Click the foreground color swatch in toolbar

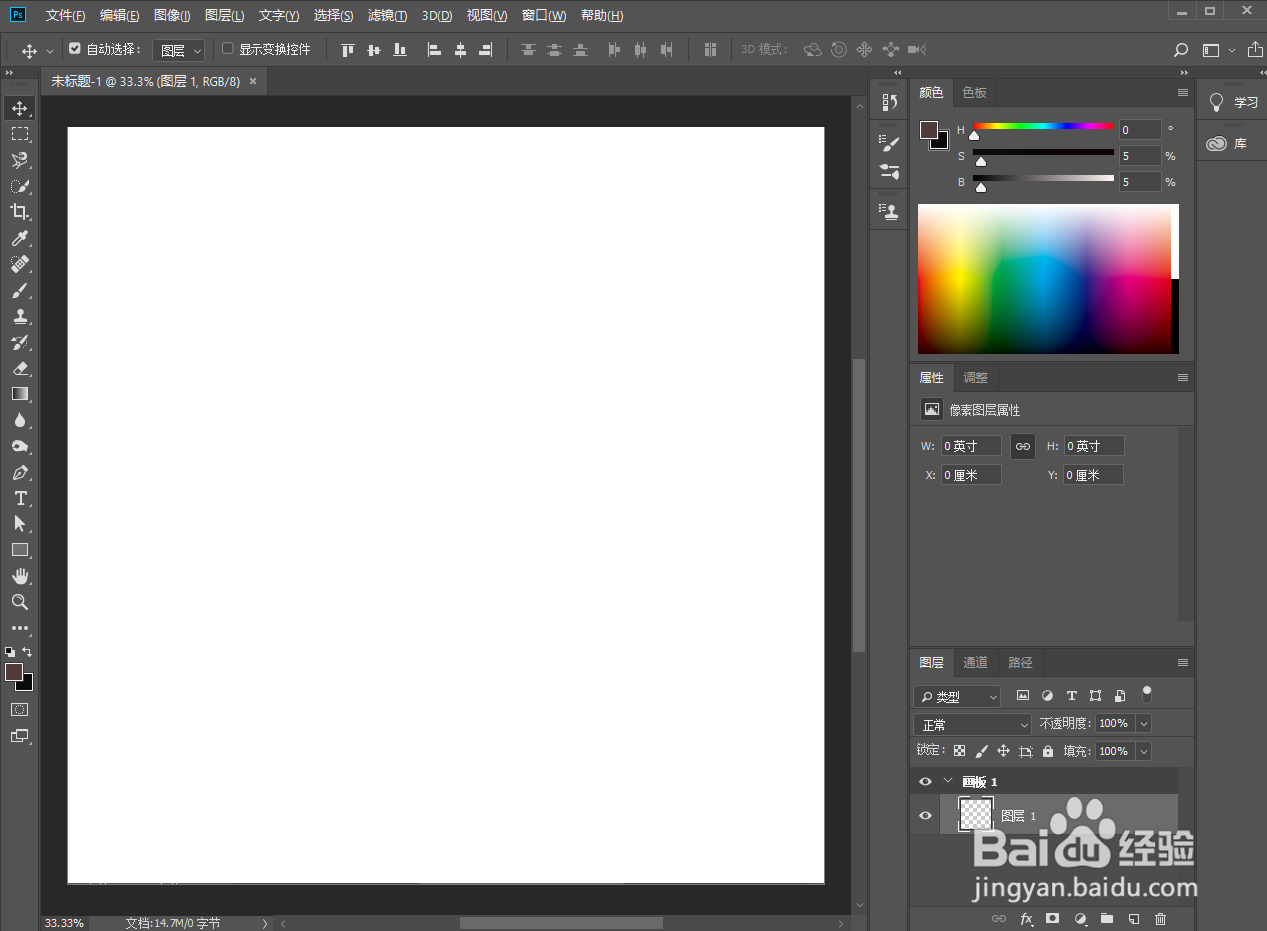click(14, 672)
